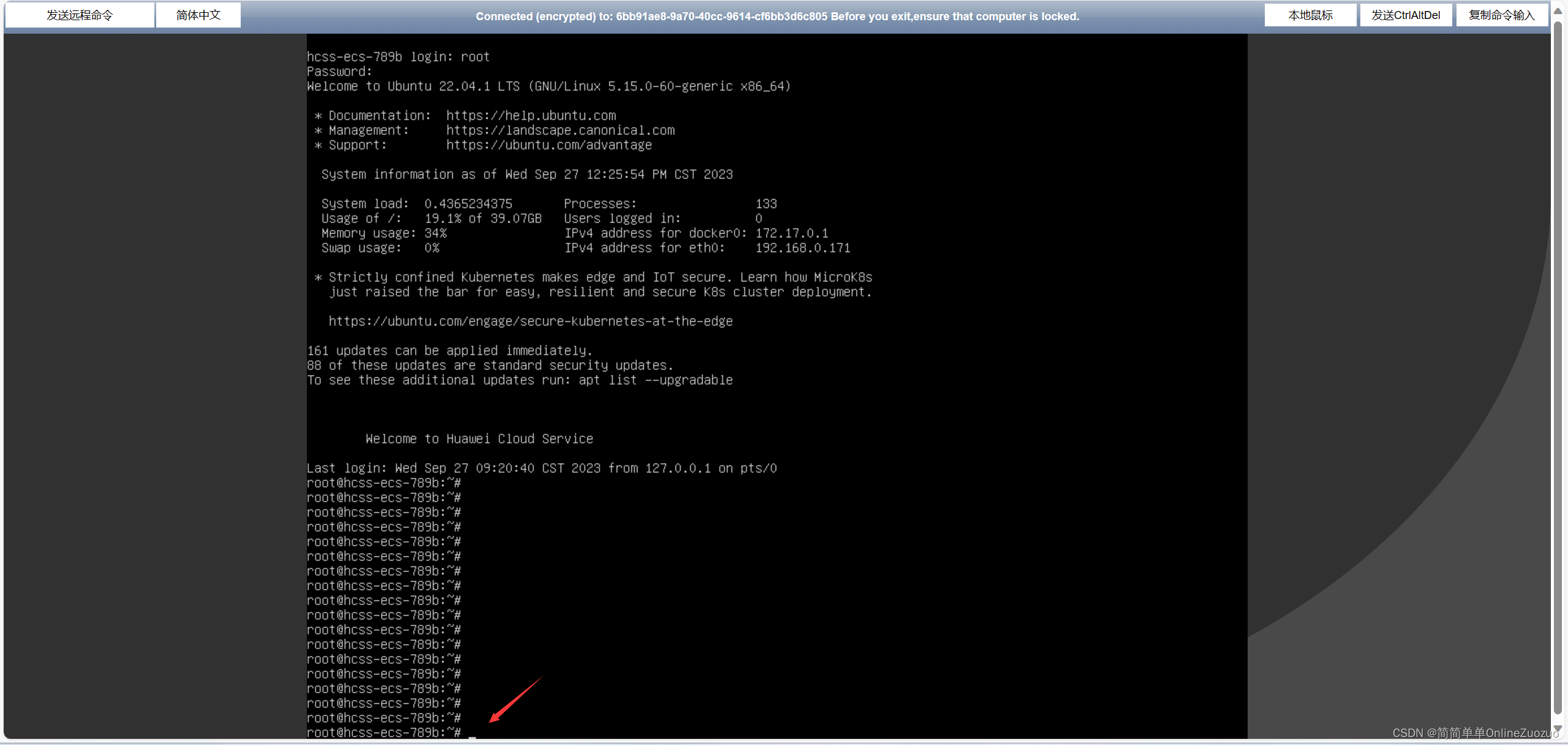Click the '88 of these updates' security line
This screenshot has width=1568, height=745.
(x=490, y=365)
